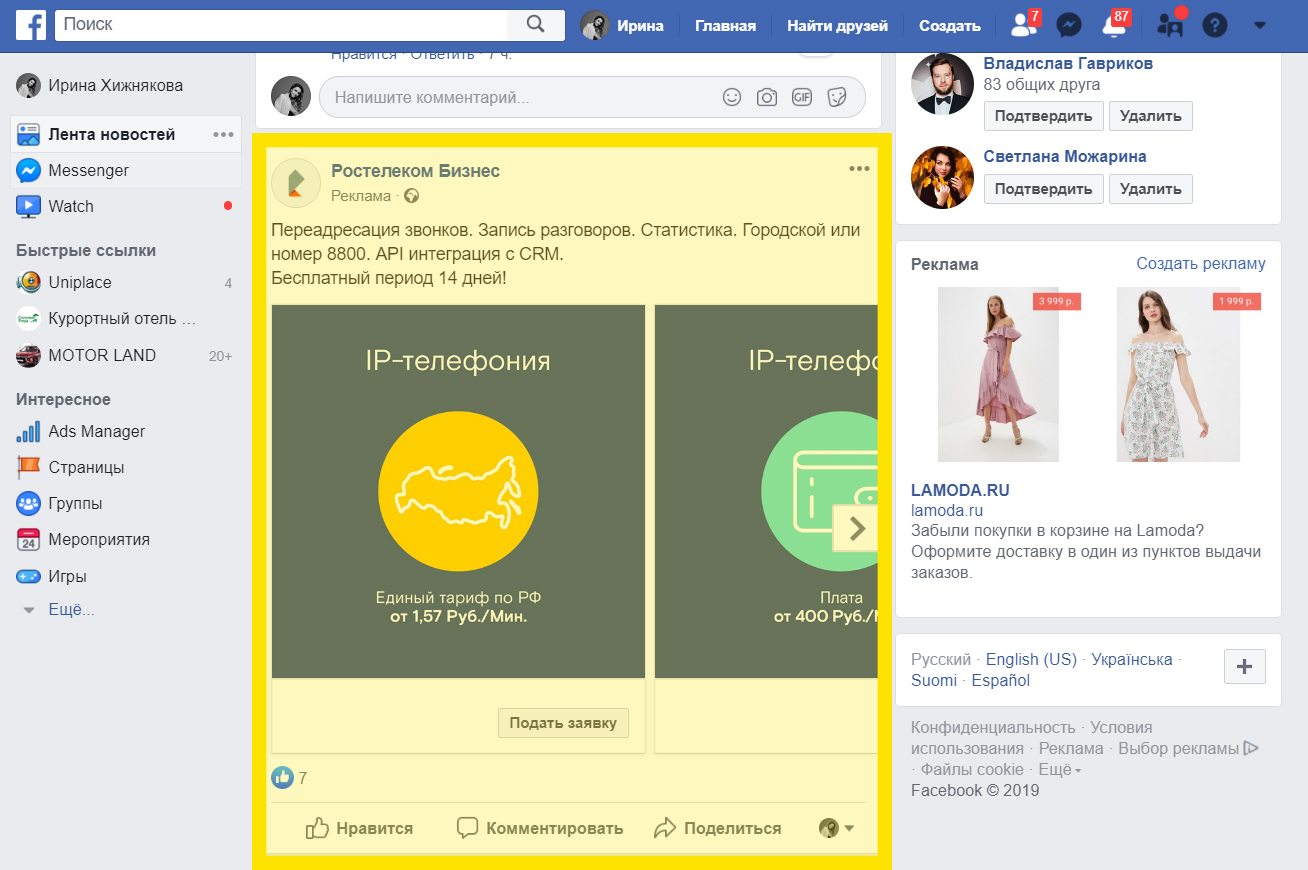
Task: Open Ростелеком Бизнес page name link
Action: pyautogui.click(x=415, y=171)
